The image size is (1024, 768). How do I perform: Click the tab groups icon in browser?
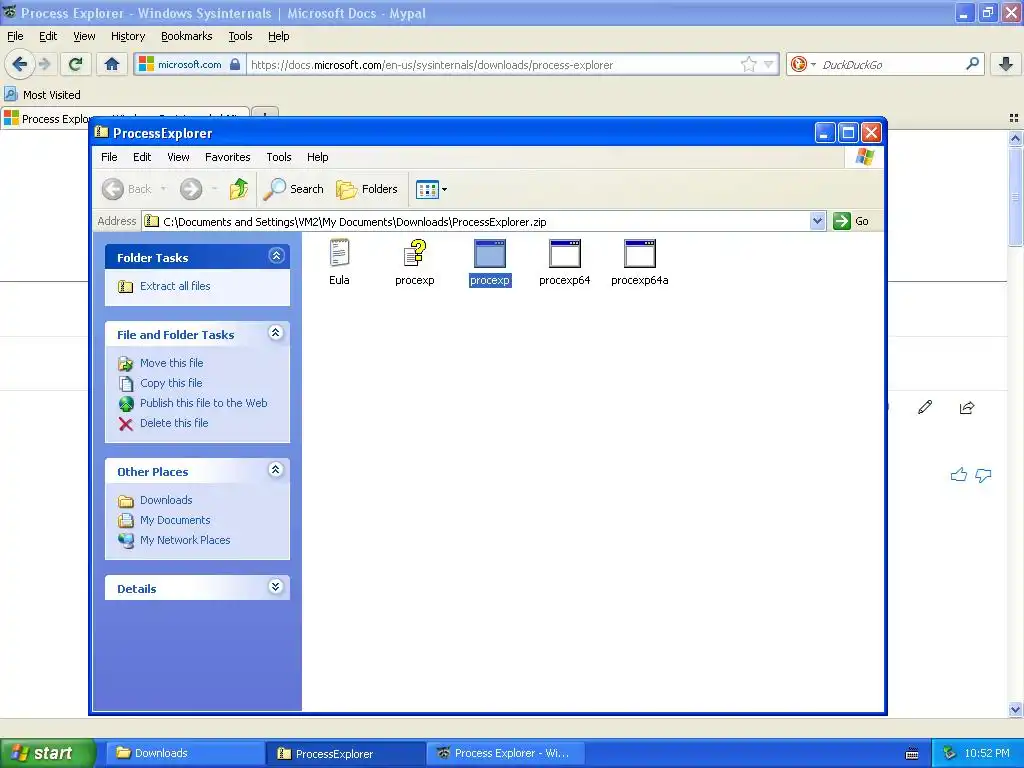pyautogui.click(x=1014, y=118)
